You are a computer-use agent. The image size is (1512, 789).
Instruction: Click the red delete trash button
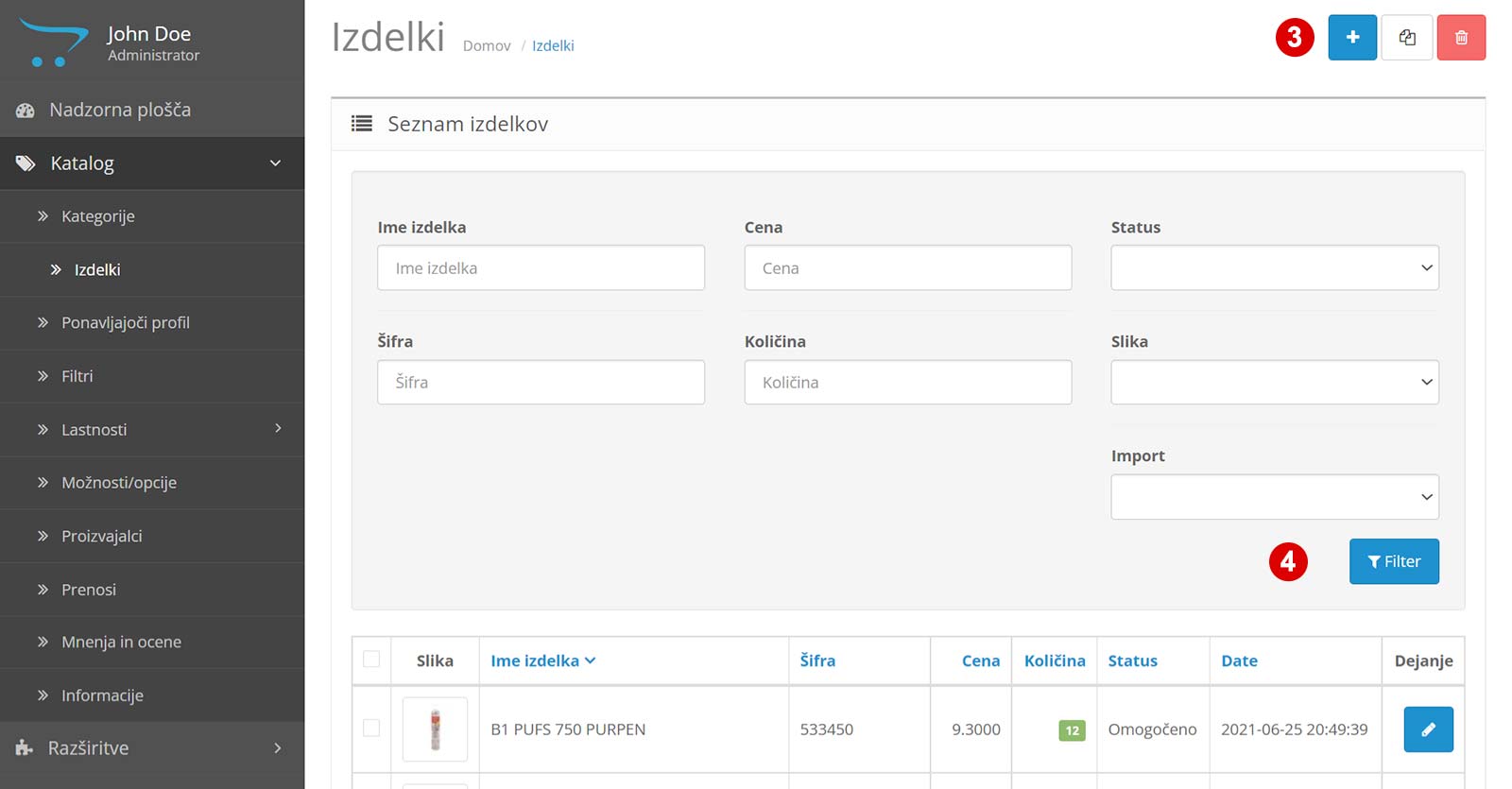click(x=1461, y=38)
